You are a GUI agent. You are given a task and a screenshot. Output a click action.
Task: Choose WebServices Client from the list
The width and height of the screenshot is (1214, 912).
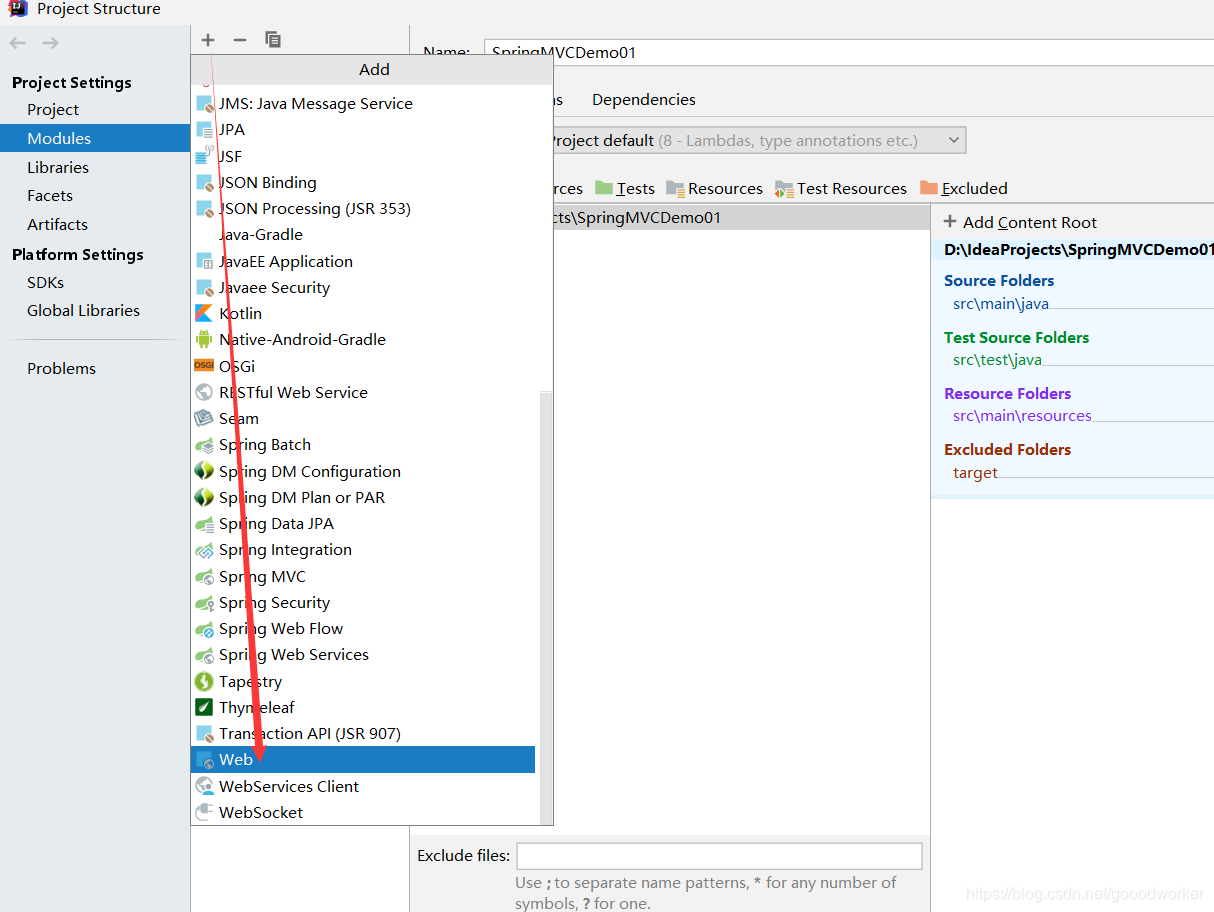coord(365,786)
